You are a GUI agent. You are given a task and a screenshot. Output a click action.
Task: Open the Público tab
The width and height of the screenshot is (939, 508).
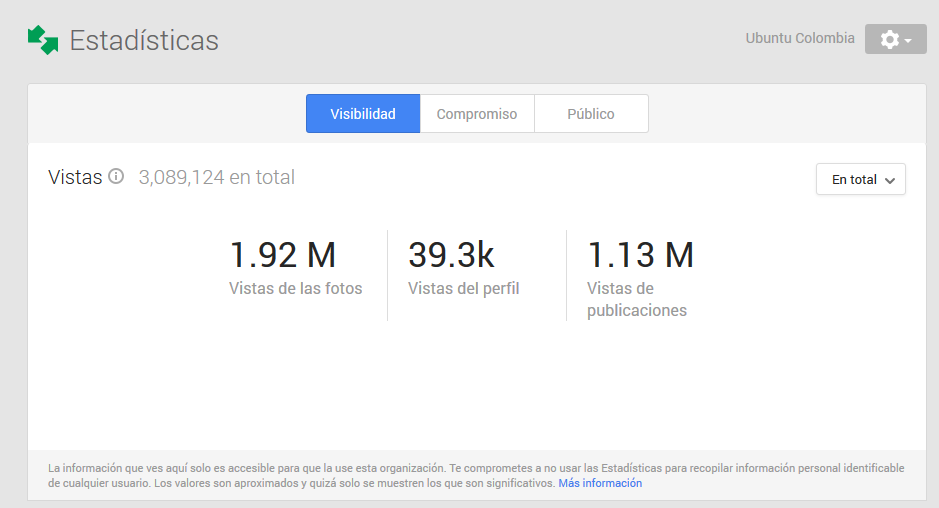[x=591, y=114]
